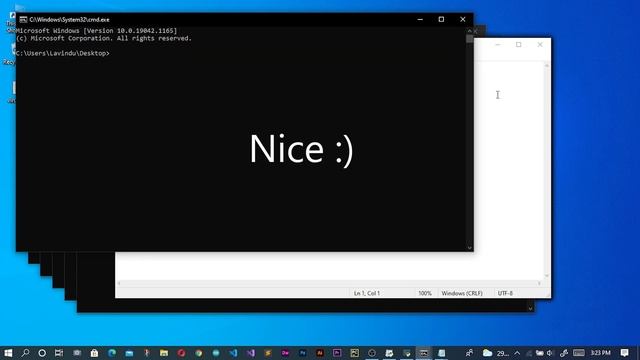Screen dimensions: 640x360
Task: Open the touch keyboard tray icon
Action: (x=579, y=353)
